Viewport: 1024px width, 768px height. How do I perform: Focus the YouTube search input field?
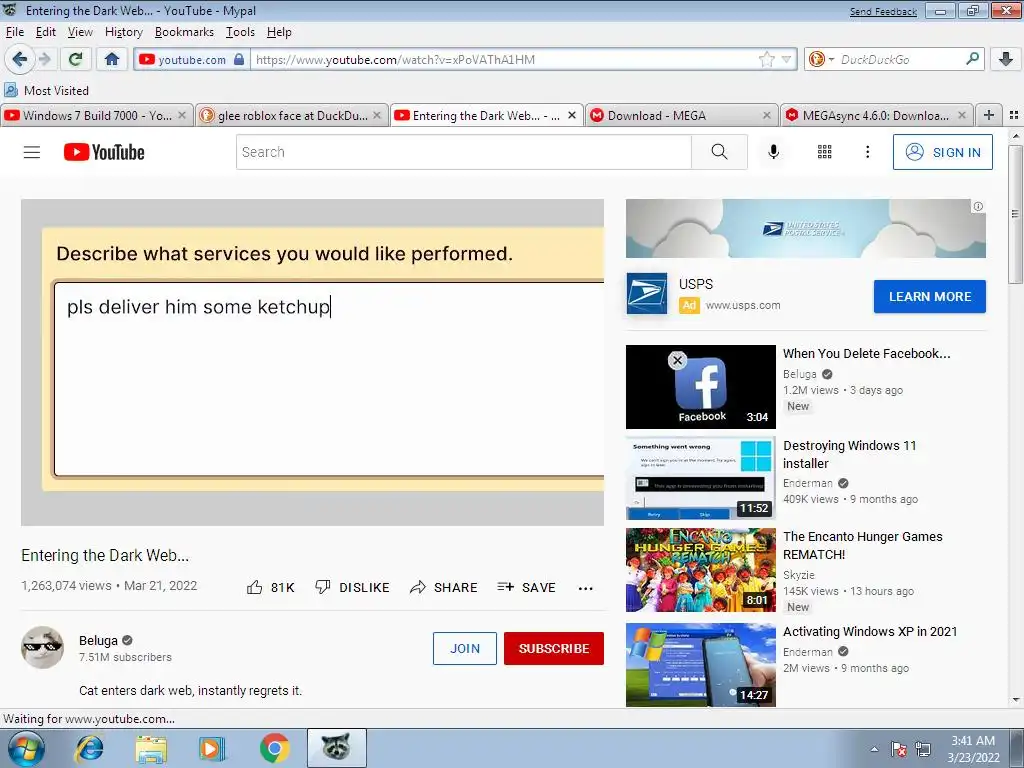pos(464,152)
